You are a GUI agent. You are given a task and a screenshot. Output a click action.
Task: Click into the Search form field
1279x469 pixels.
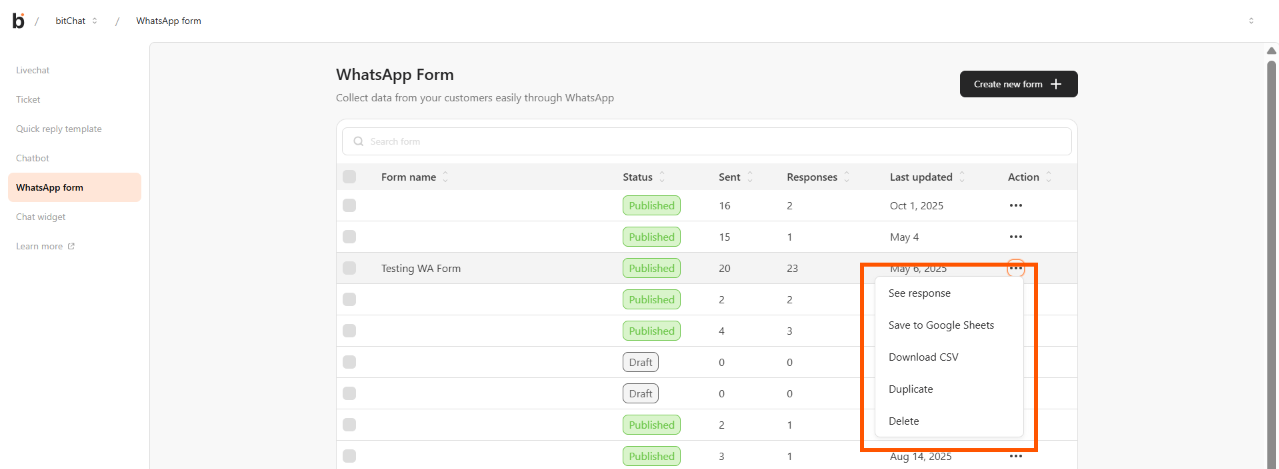(x=707, y=141)
